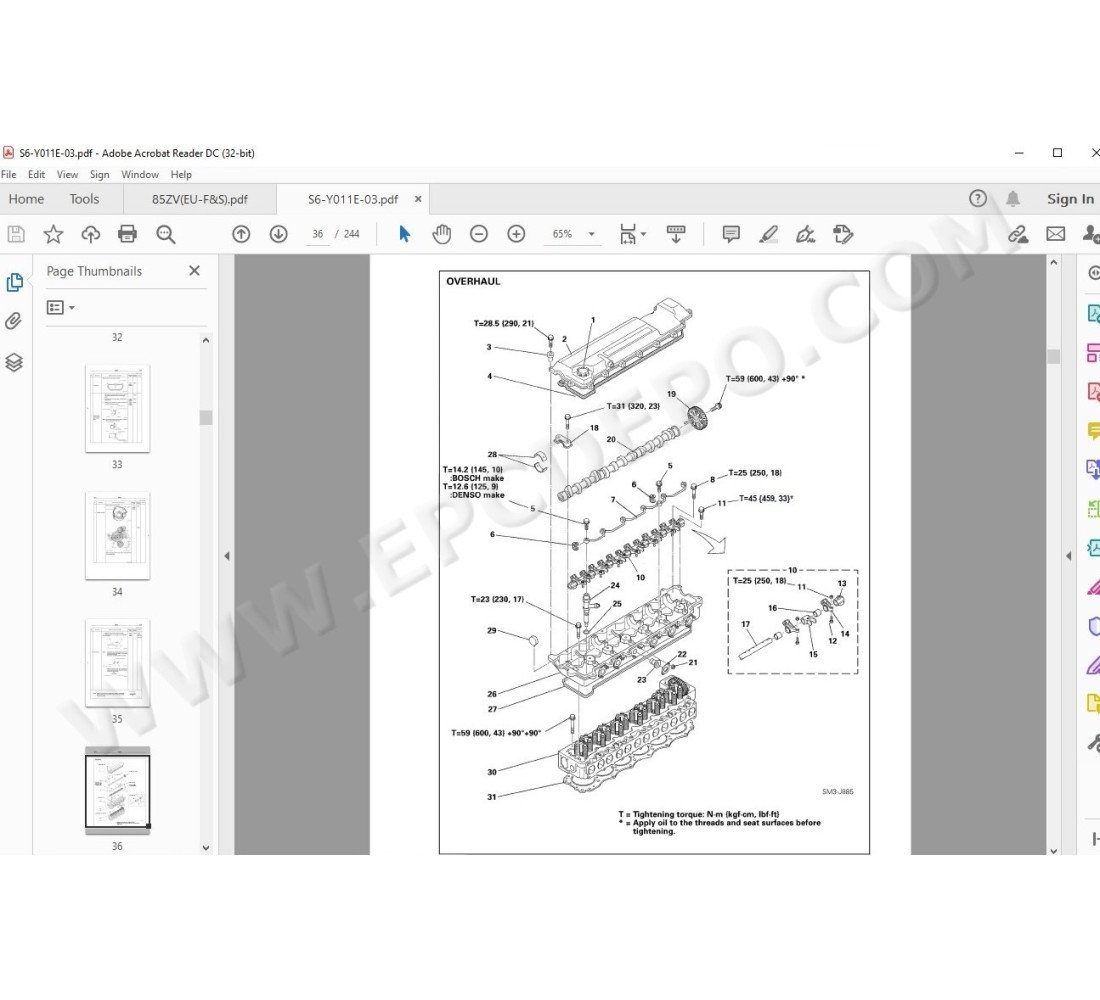Open the Sign menu
This screenshot has height=1000, width=1100.
tap(100, 174)
